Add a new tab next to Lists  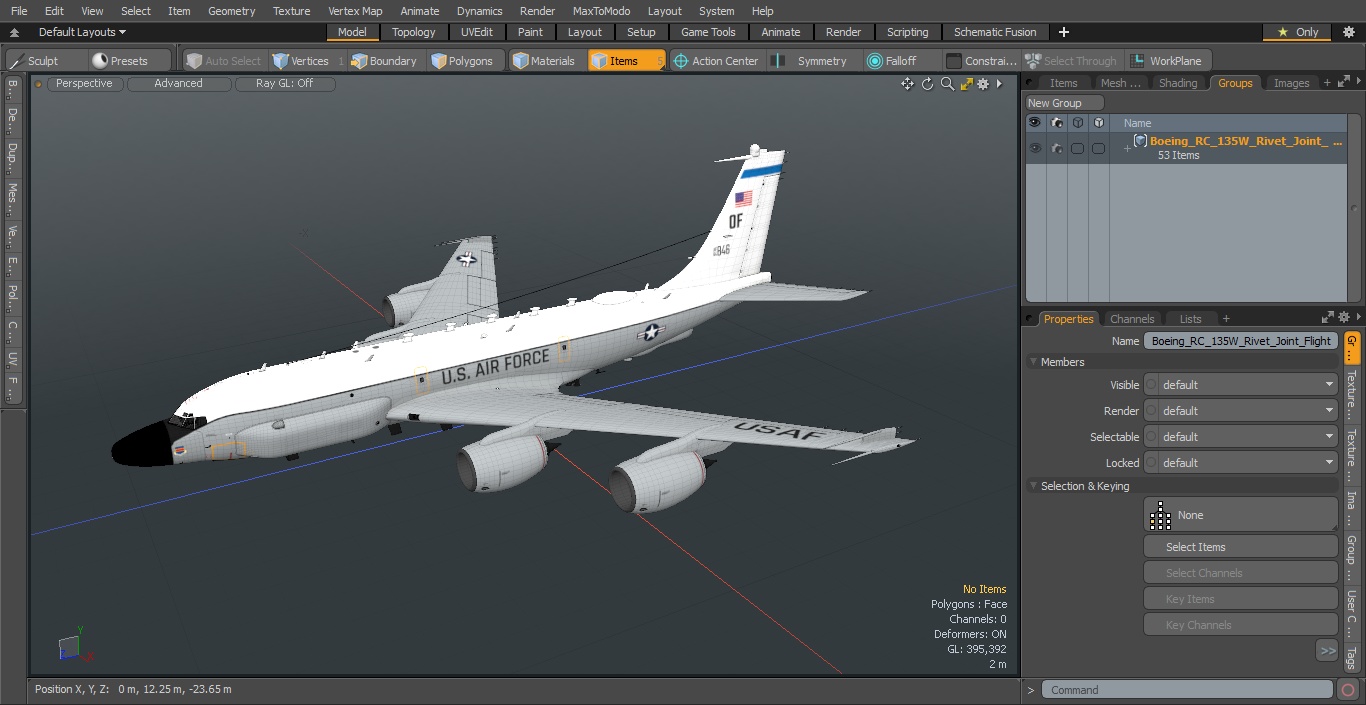(1226, 319)
